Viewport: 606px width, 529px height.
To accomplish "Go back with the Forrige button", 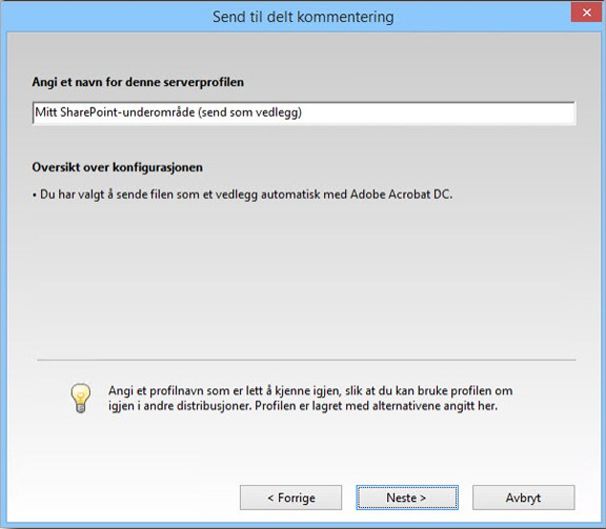I will [290, 497].
